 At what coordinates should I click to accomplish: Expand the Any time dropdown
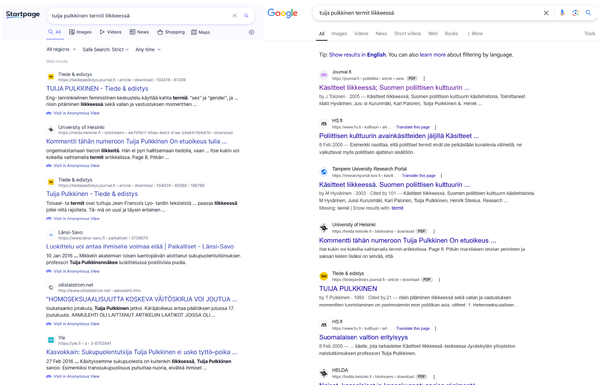pos(148,49)
